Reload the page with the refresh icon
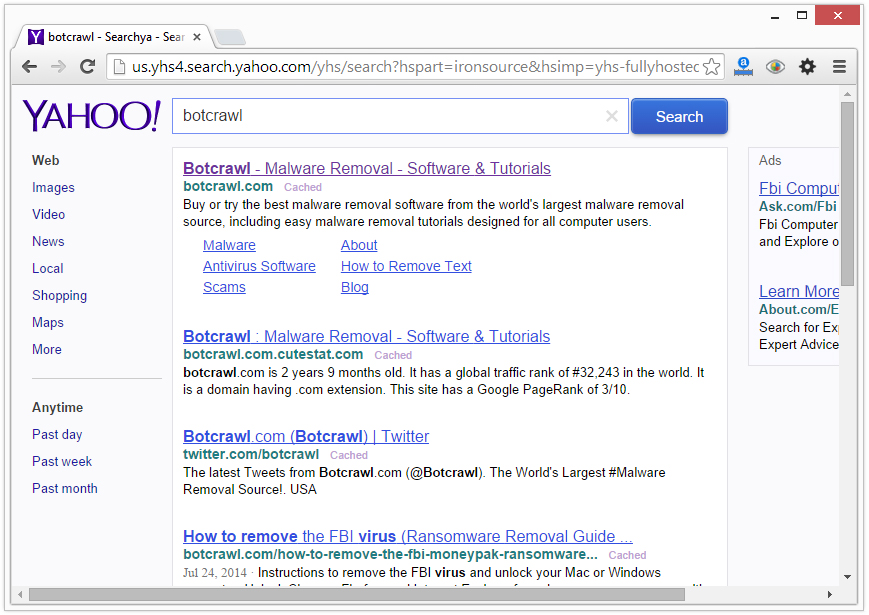This screenshot has width=869, height=615. [x=88, y=67]
